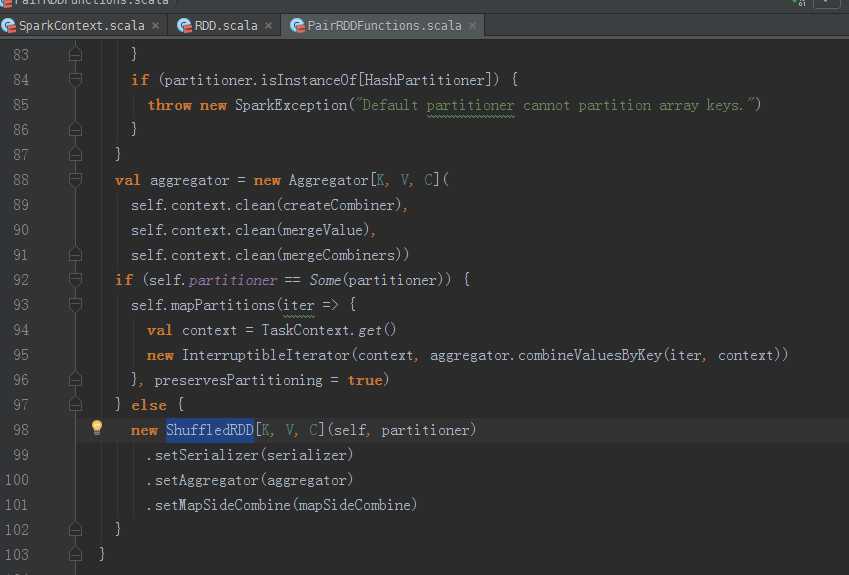Image resolution: width=849 pixels, height=575 pixels.
Task: Fold the if self.partitioner block at line 92
Action: (75, 279)
